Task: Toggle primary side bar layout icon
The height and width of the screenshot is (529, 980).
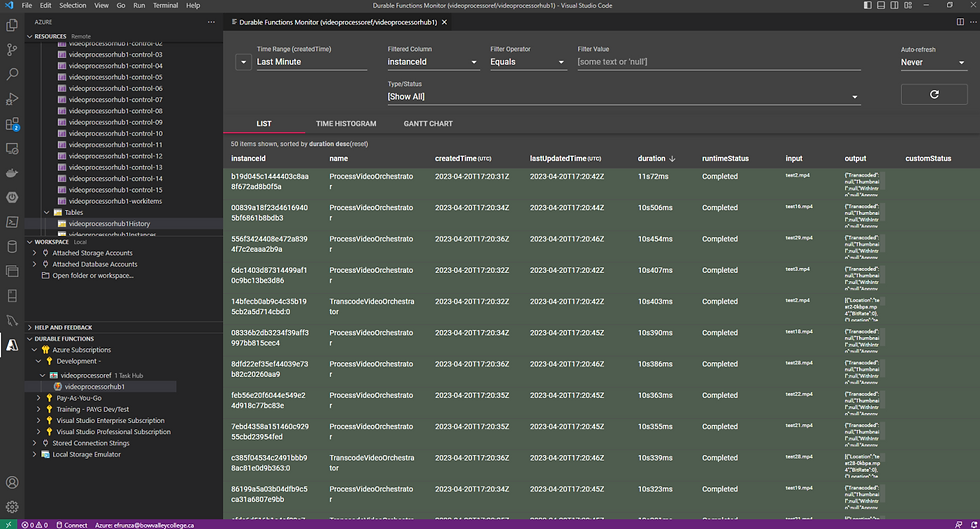Action: click(868, 5)
